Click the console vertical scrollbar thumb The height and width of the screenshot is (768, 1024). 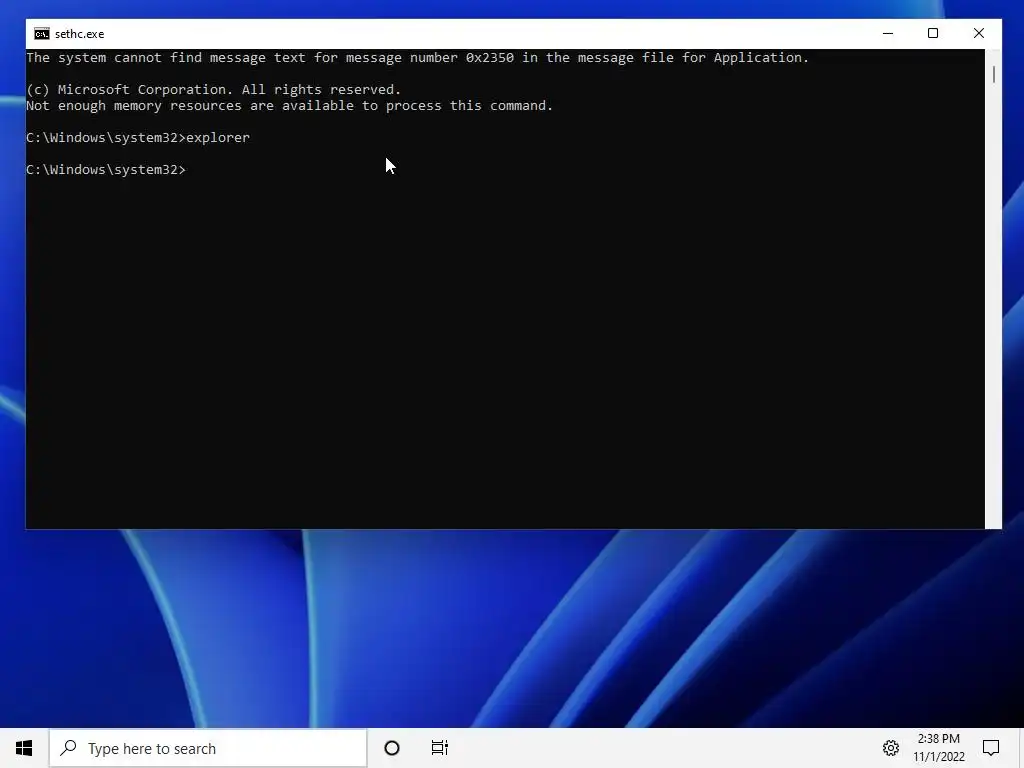(x=993, y=74)
